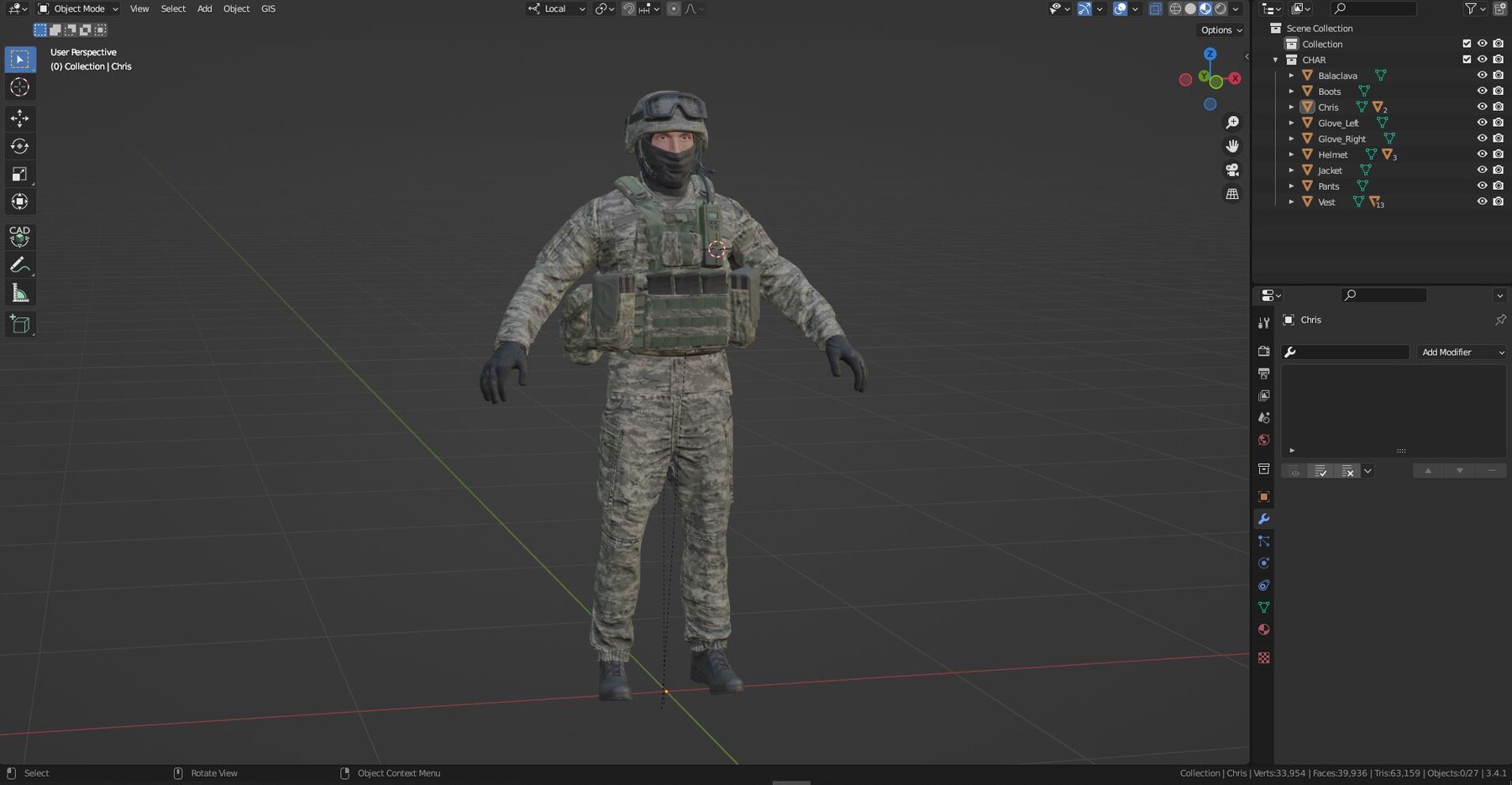Screen dimensions: 1512x785
Task: Open the GIS menu
Action: 267,8
